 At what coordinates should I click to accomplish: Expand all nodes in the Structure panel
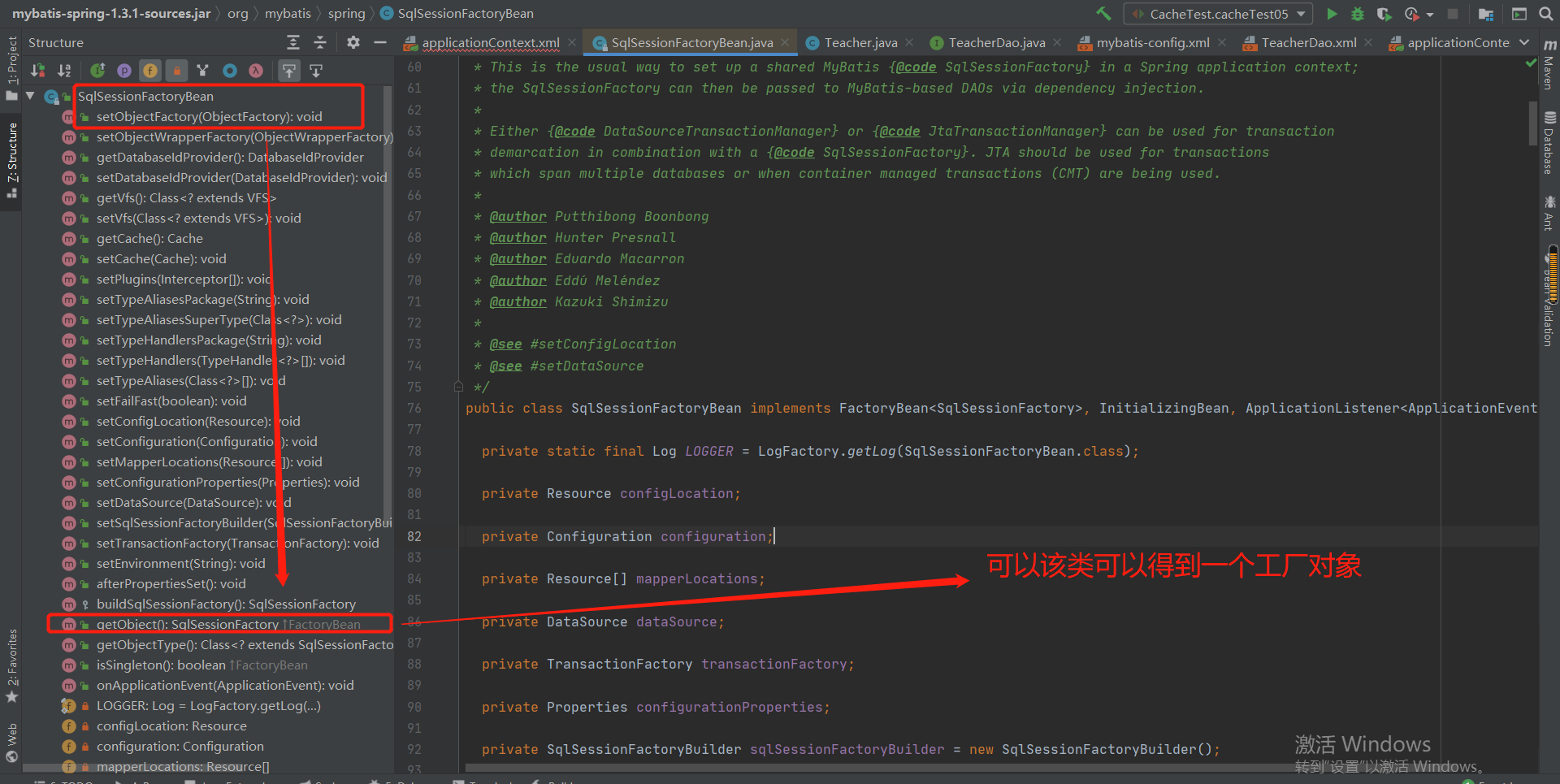(293, 42)
